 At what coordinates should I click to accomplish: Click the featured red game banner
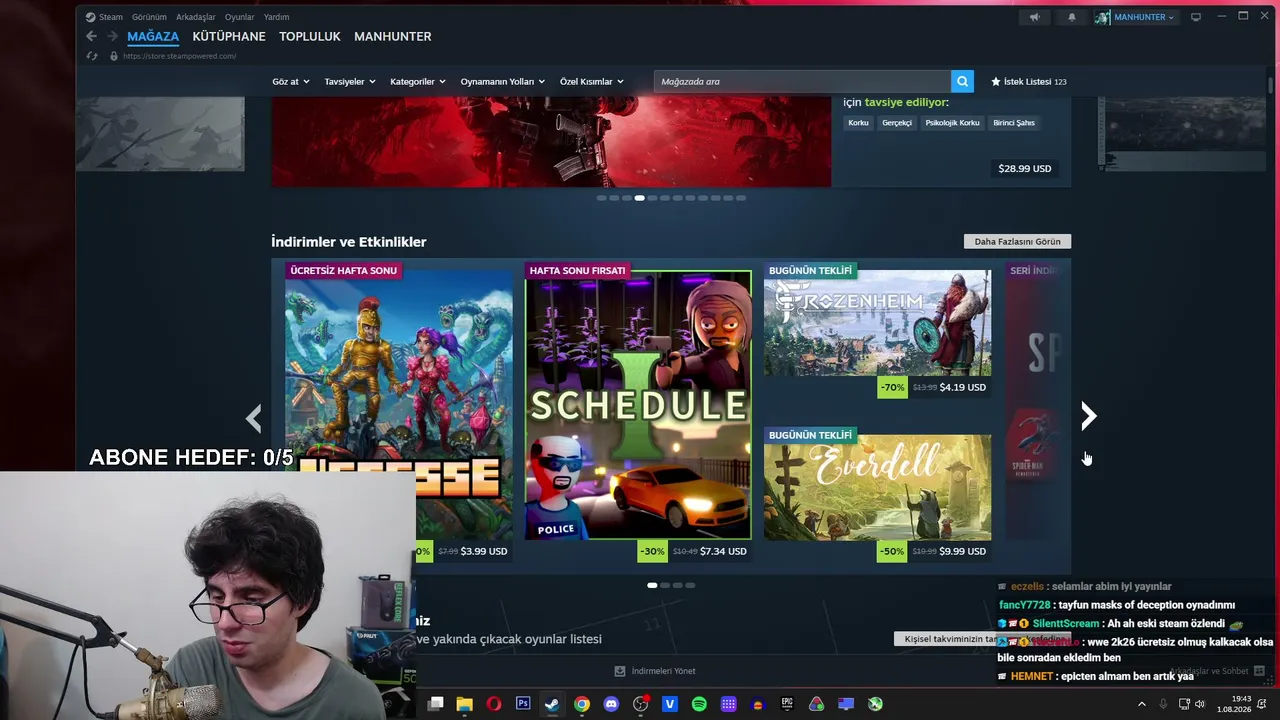[x=551, y=142]
